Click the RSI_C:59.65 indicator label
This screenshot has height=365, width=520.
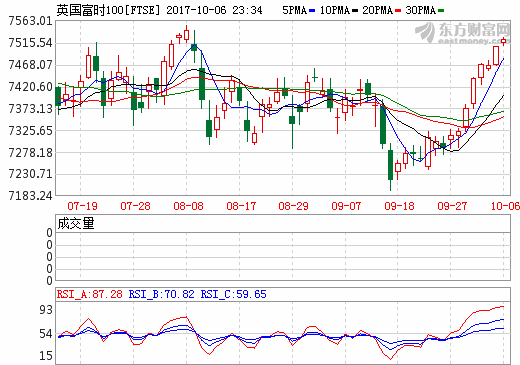coord(233,294)
